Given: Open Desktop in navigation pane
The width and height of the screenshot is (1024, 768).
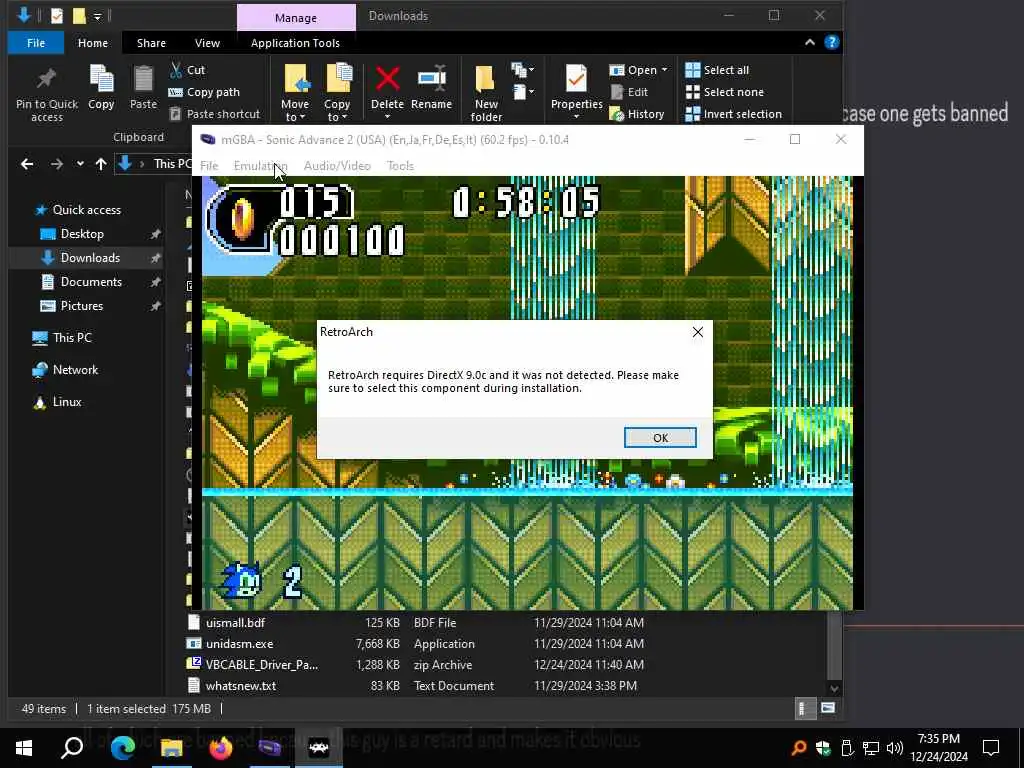Looking at the screenshot, I should tap(82, 234).
